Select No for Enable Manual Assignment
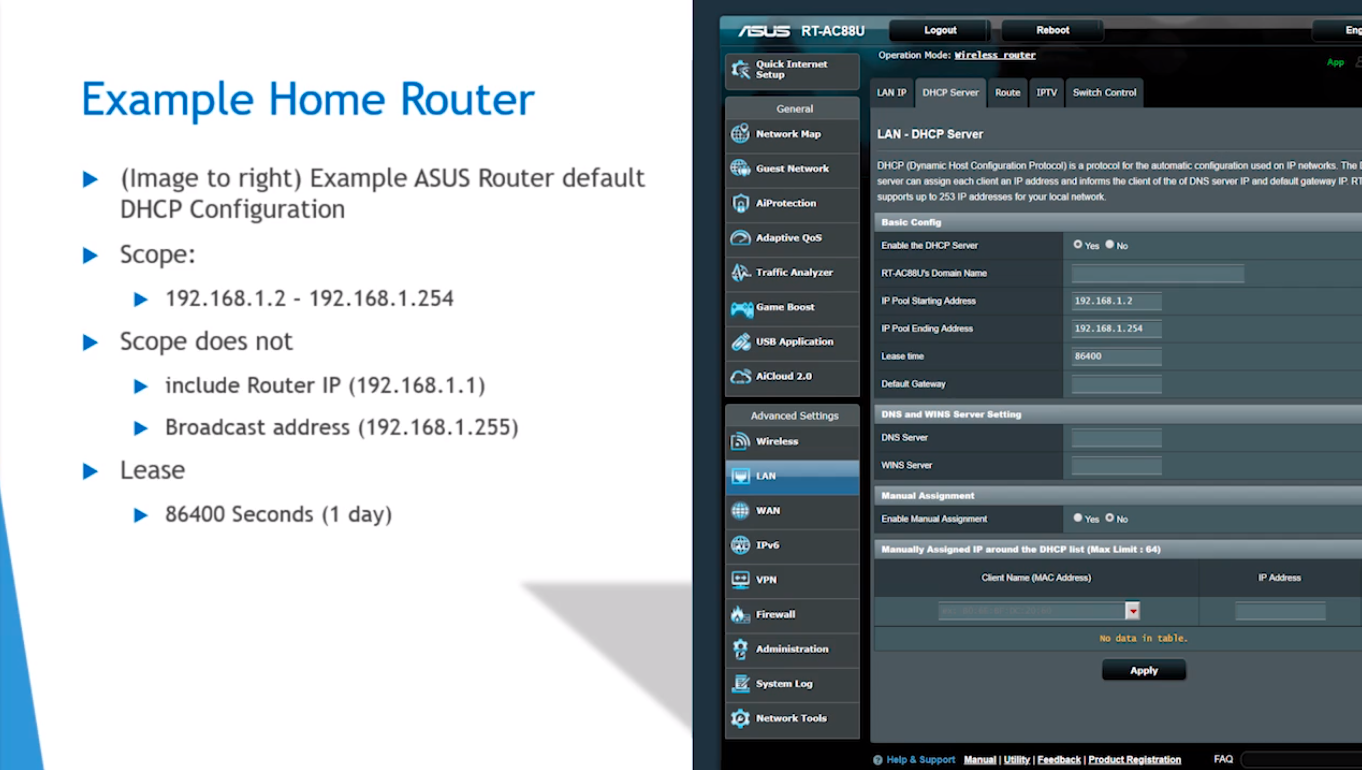1362x770 pixels. pyautogui.click(x=1109, y=518)
